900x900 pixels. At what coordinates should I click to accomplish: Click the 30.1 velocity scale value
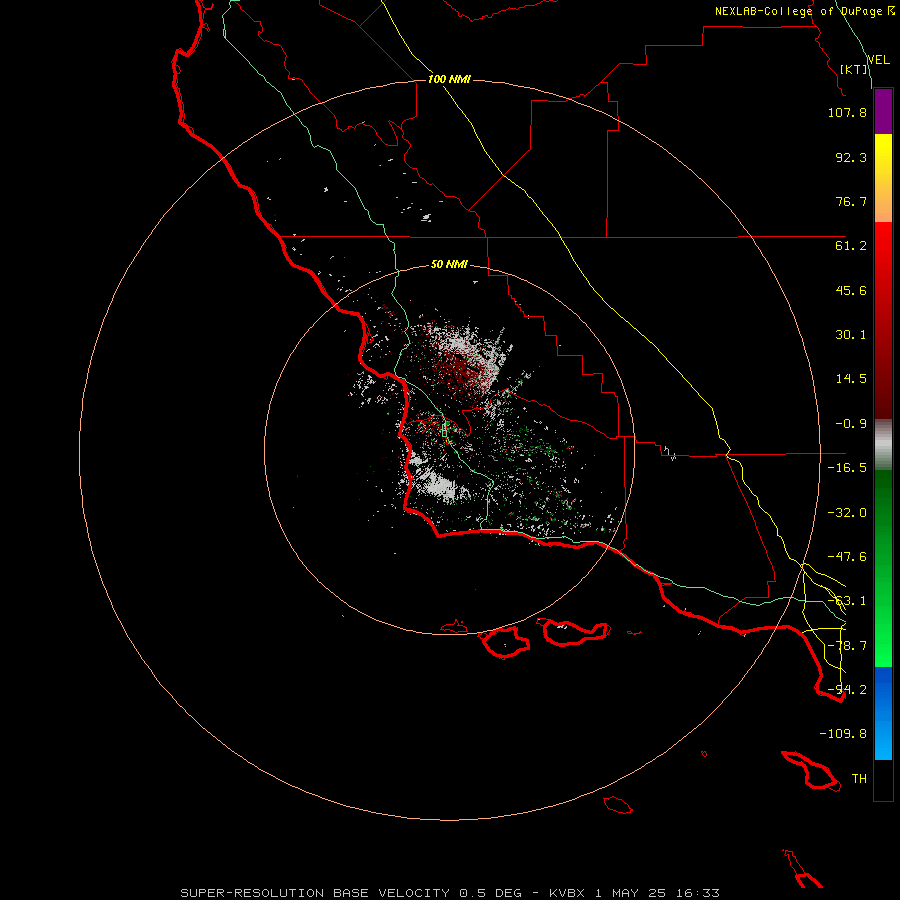point(851,335)
